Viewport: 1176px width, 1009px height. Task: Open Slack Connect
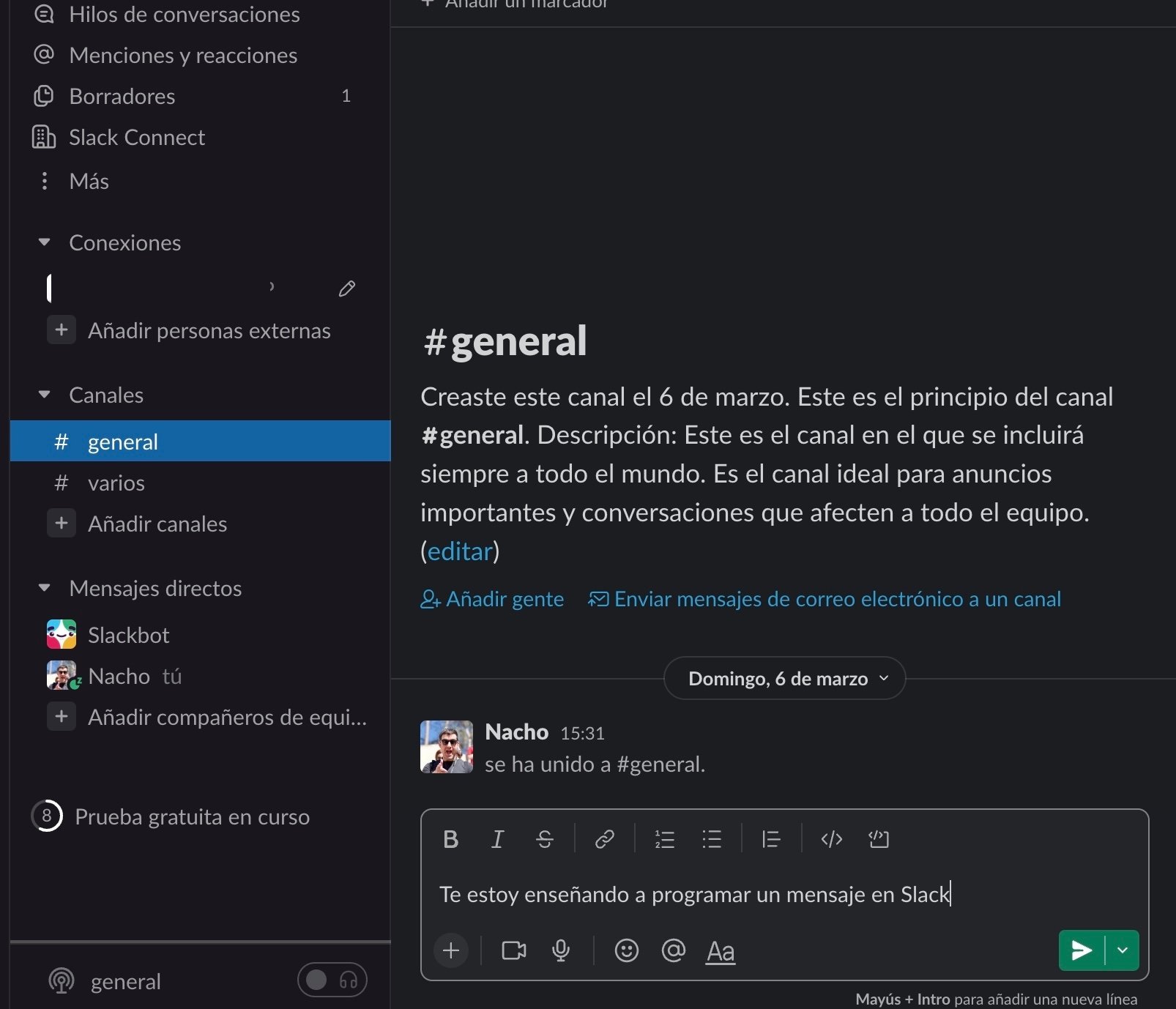pos(201,137)
